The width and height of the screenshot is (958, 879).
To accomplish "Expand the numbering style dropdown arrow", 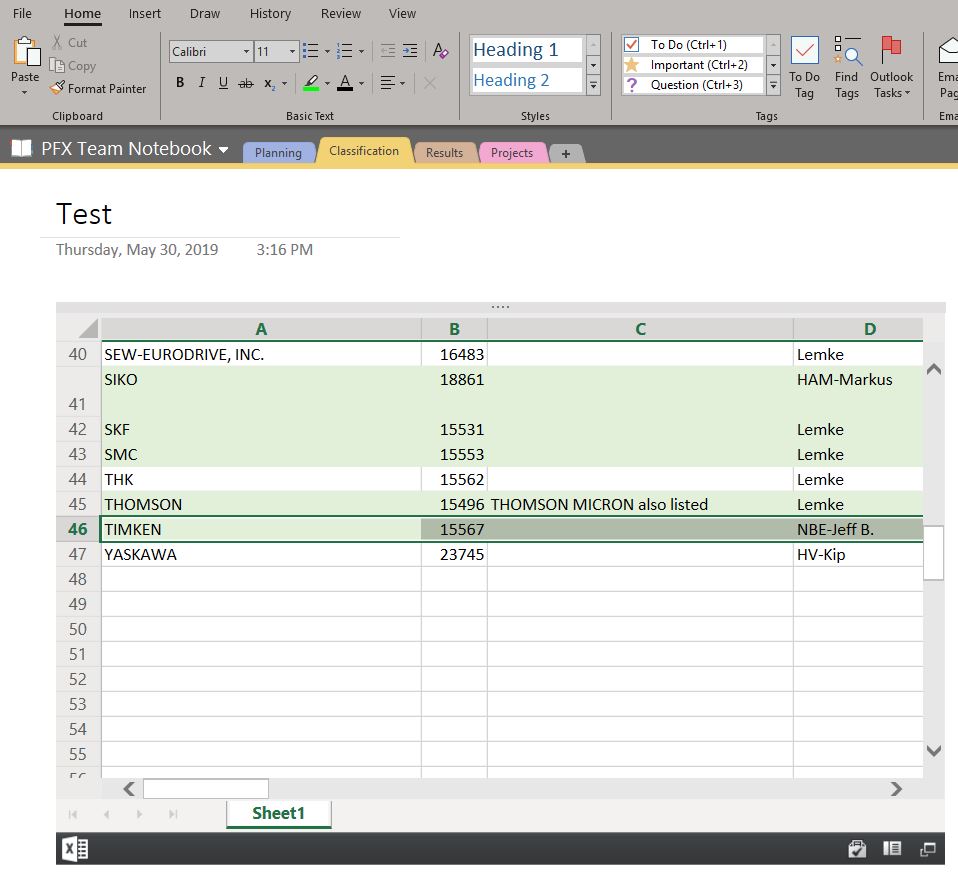I will tap(361, 51).
